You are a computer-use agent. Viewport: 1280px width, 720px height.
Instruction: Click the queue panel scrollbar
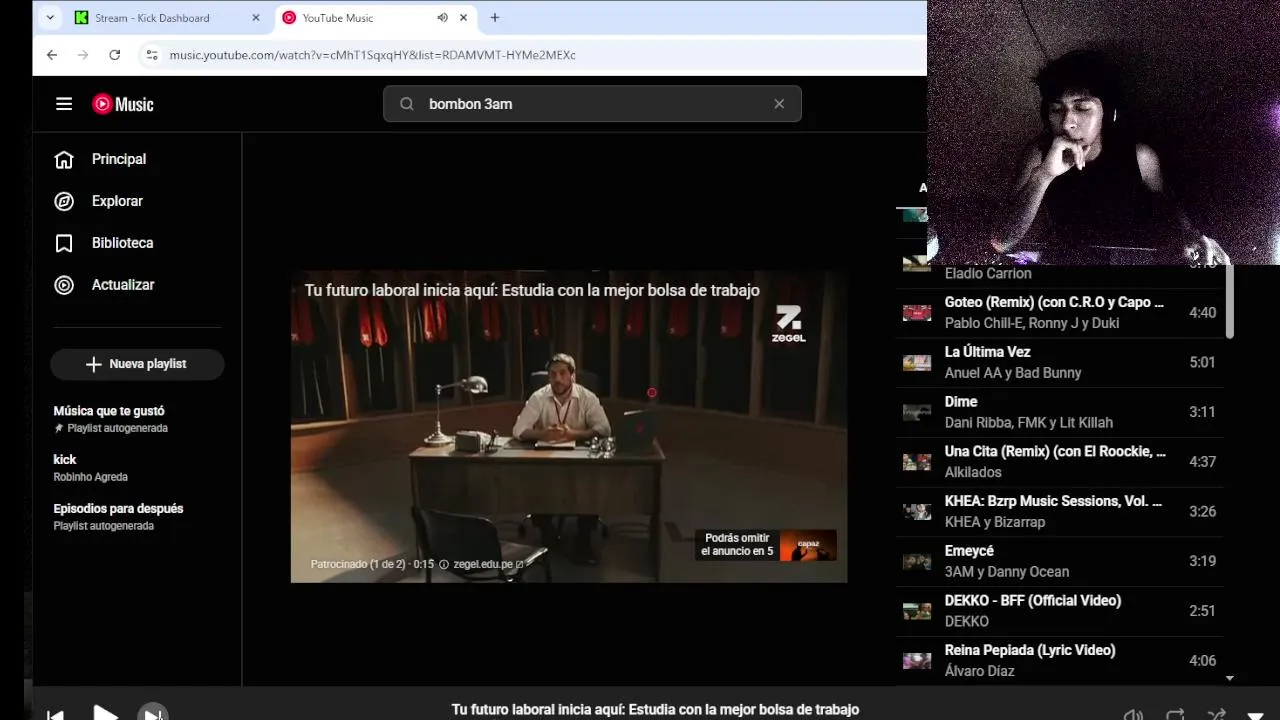coord(1230,300)
